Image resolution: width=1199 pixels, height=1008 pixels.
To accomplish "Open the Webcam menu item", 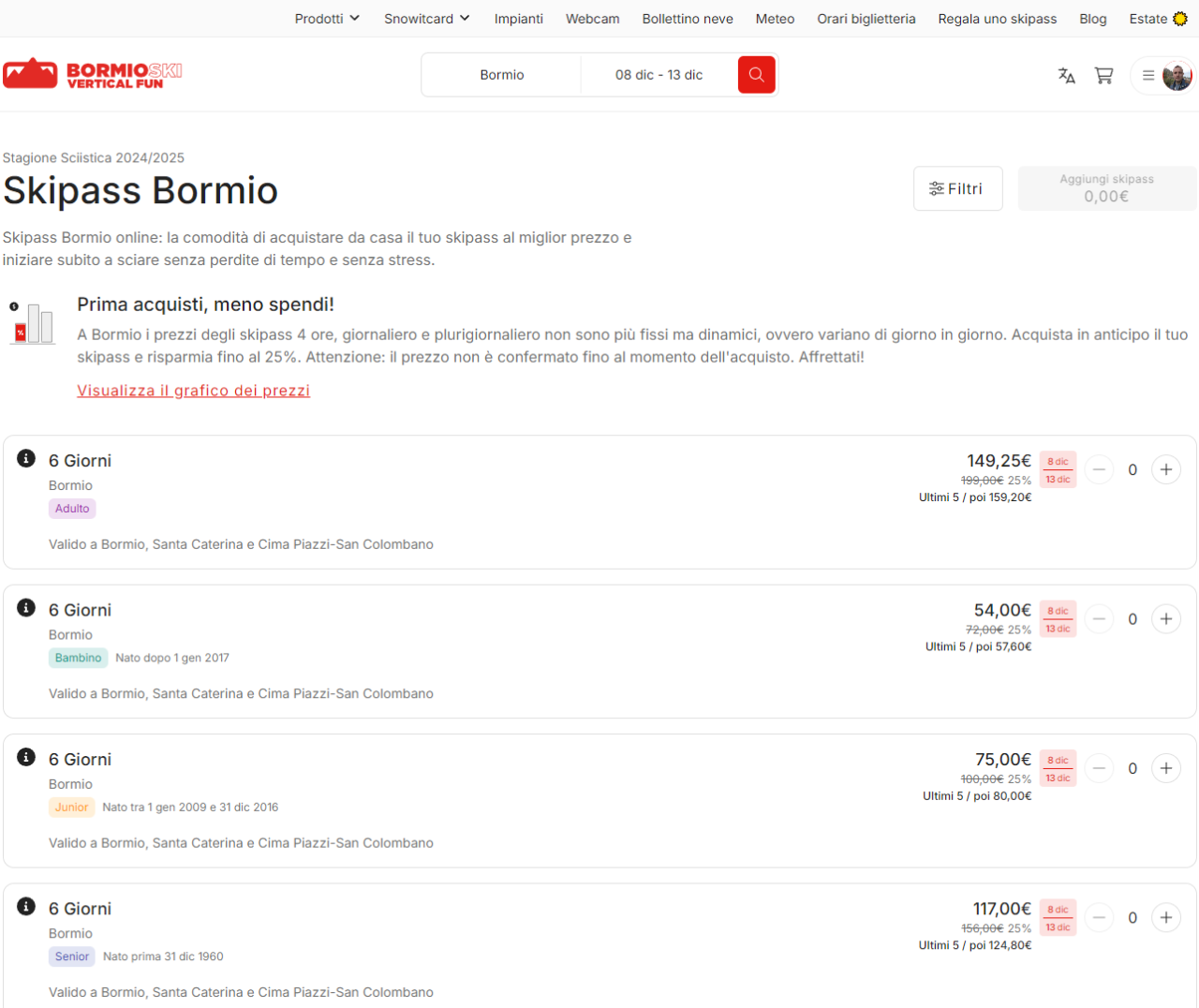I will pos(593,19).
